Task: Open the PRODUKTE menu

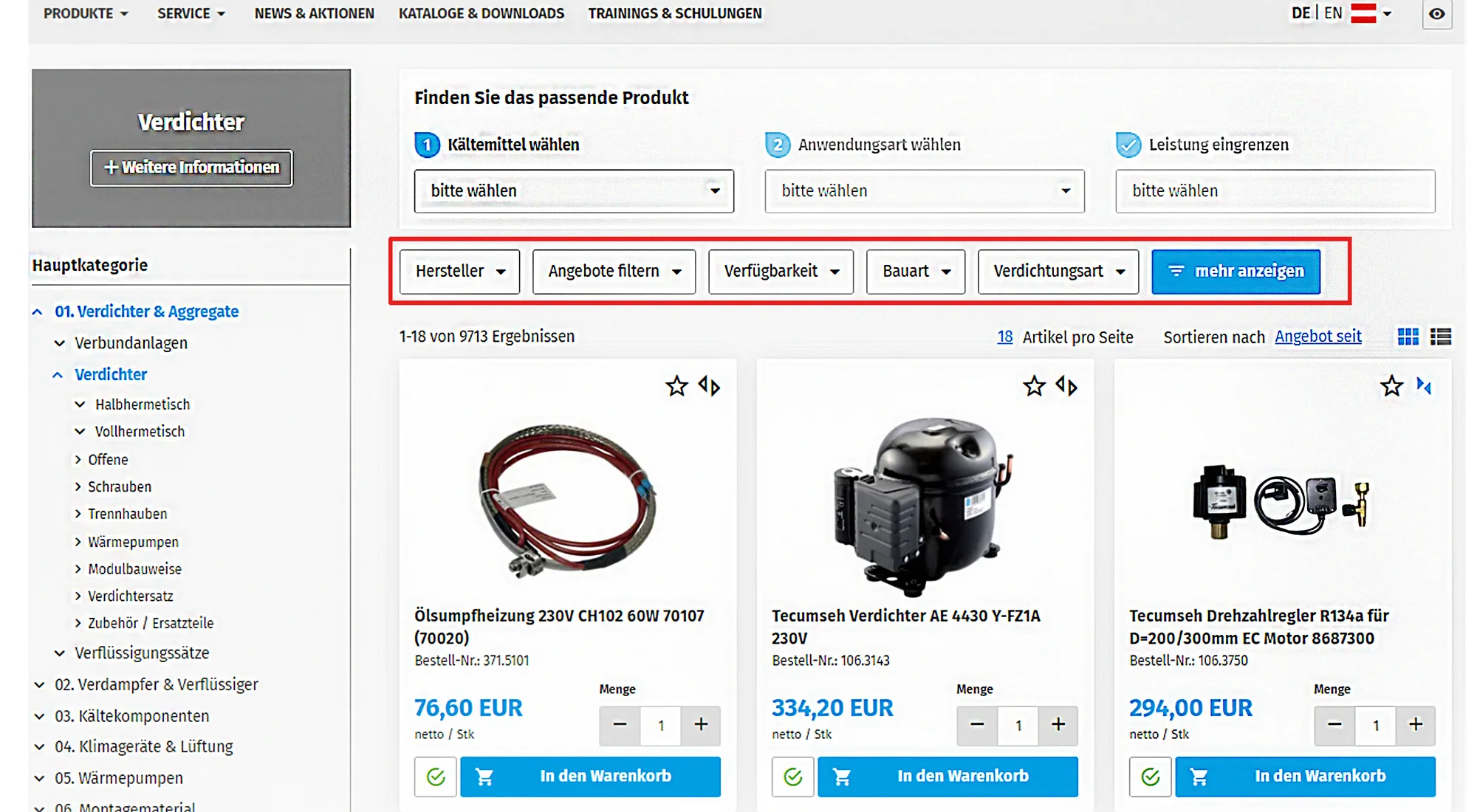Action: coord(85,13)
